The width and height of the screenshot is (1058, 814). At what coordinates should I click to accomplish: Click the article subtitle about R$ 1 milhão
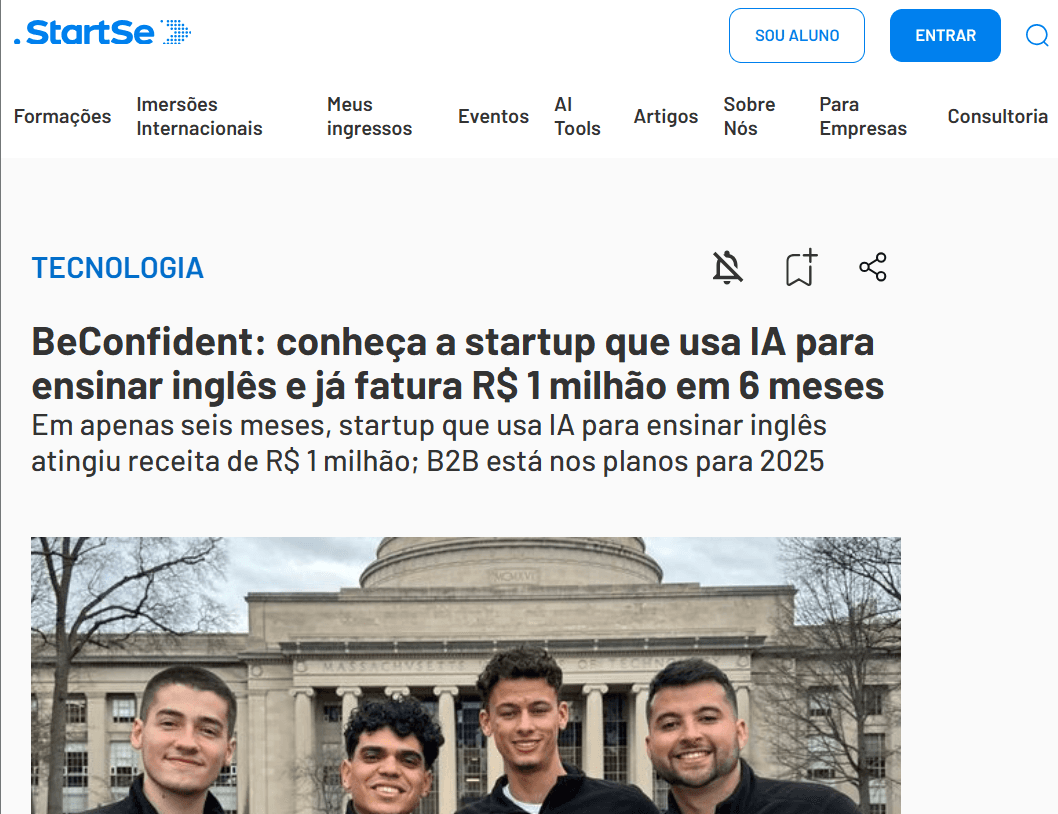428,443
